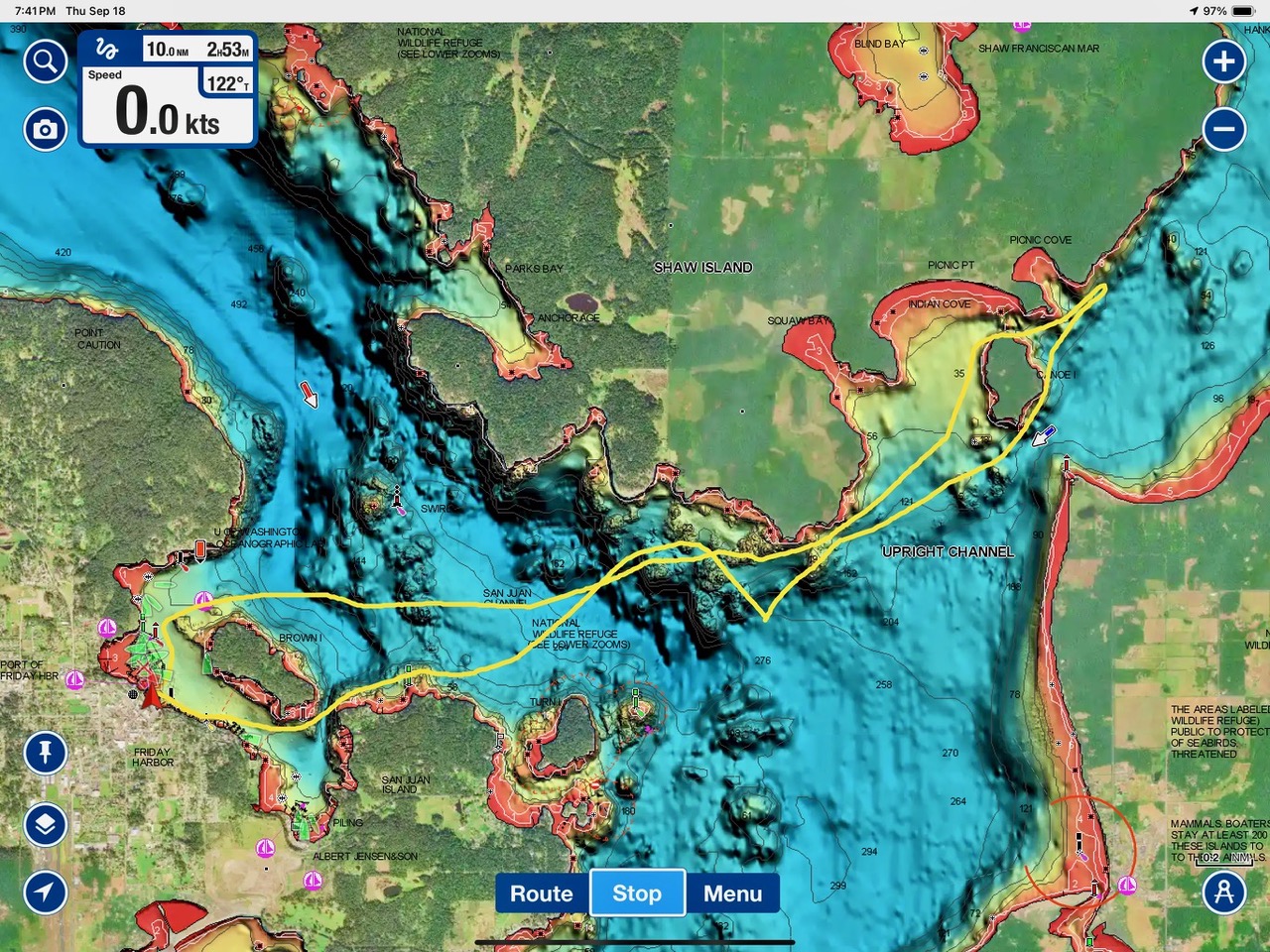Open the distance compass tool button
The width and height of the screenshot is (1270, 952).
[x=1223, y=892]
